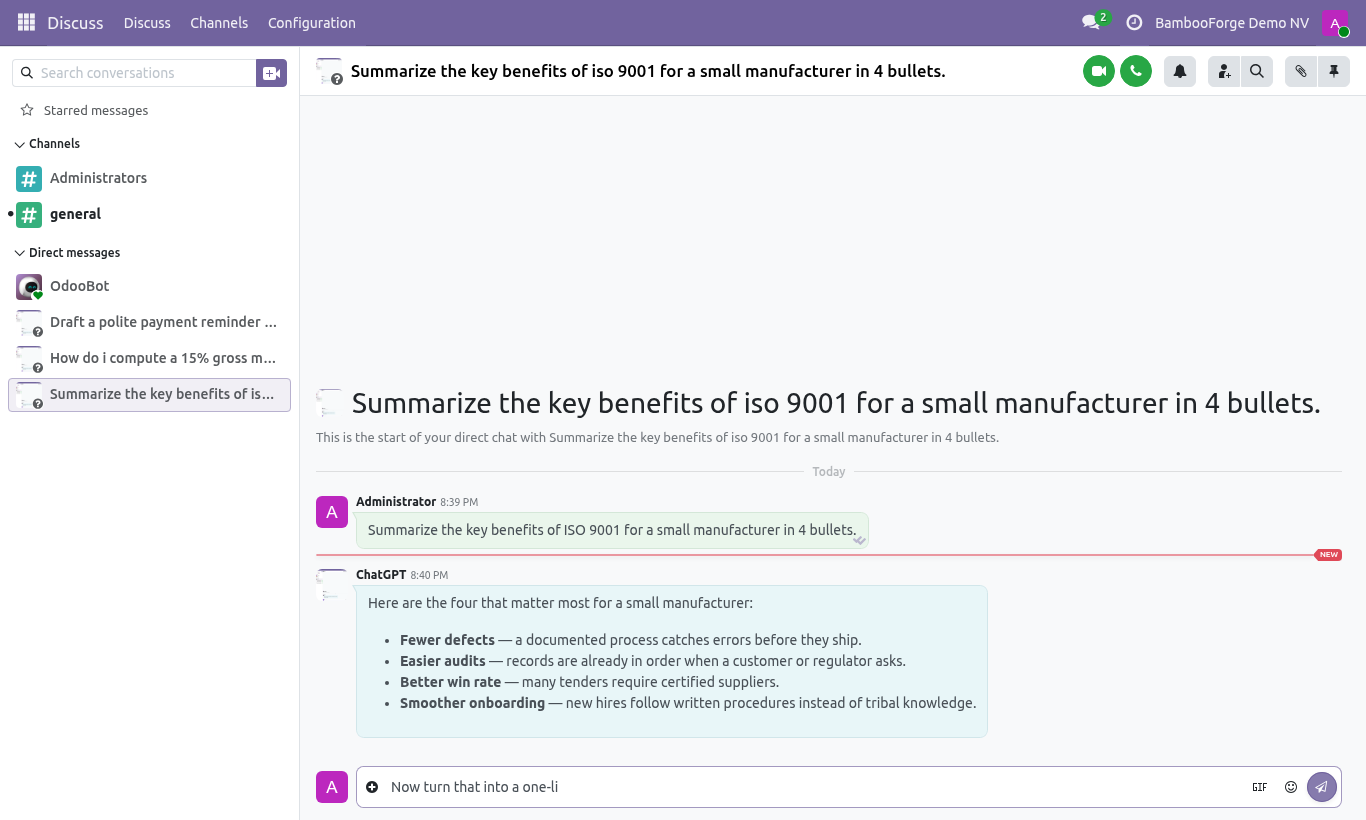Image resolution: width=1366 pixels, height=820 pixels.
Task: Collapse the Channels section
Action: pos(48,144)
